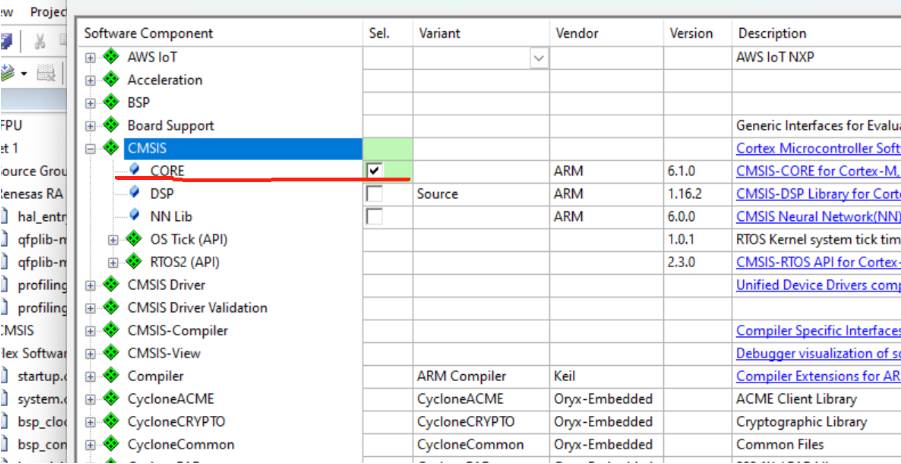The height and width of the screenshot is (464, 901).
Task: Click the Cut scissors toolbar icon
Action: coord(40,41)
